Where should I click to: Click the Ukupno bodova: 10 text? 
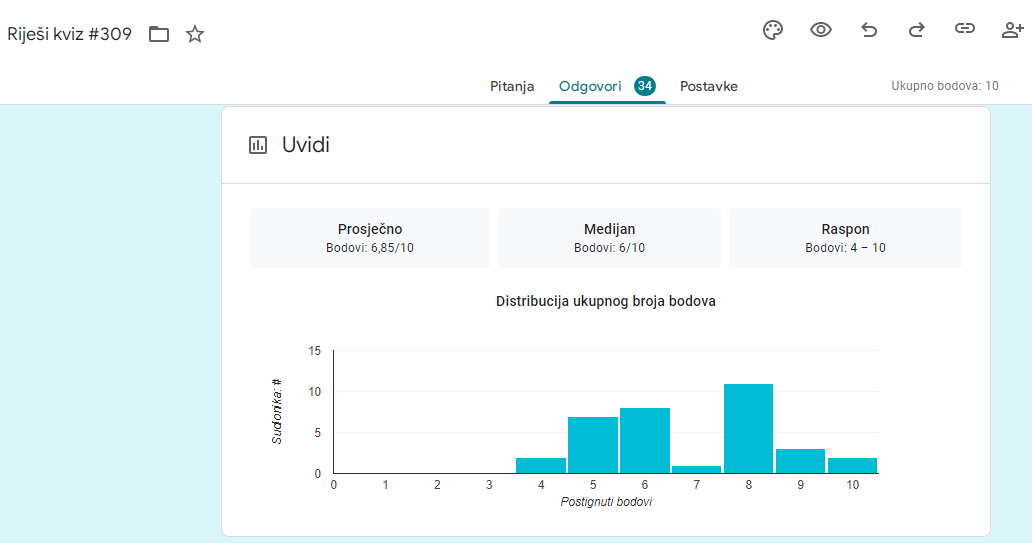pyautogui.click(x=944, y=86)
